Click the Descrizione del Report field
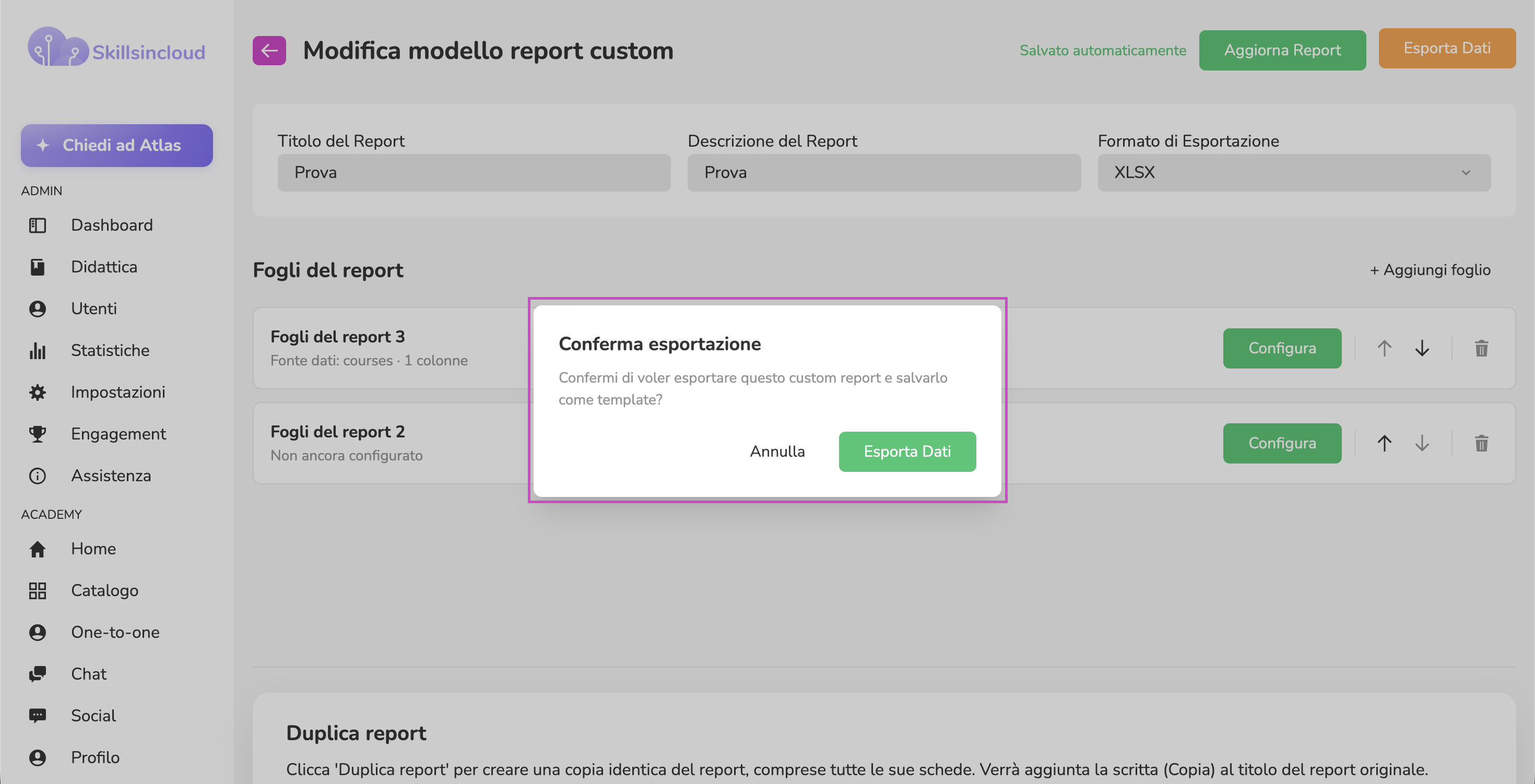 click(884, 173)
